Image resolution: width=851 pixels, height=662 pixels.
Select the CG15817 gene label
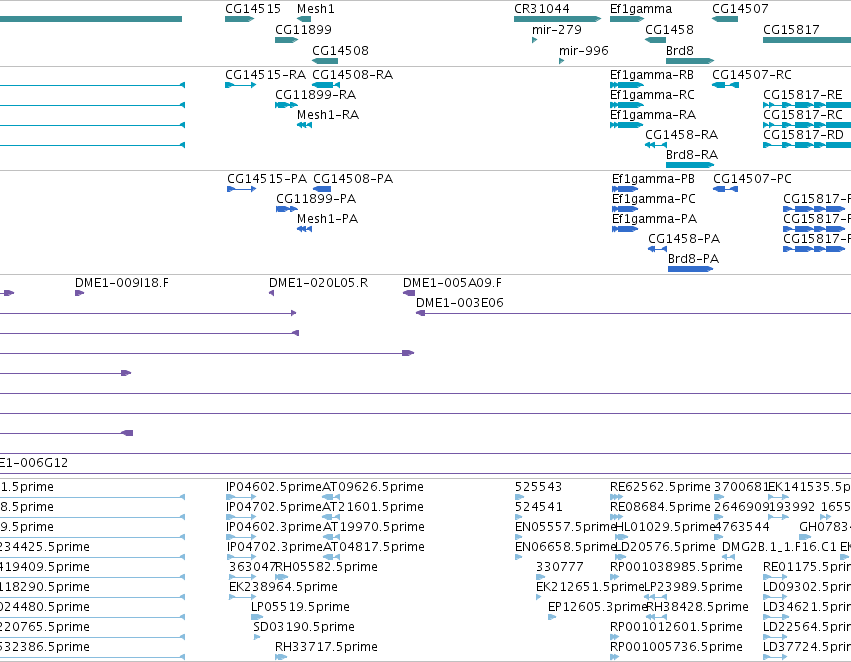coord(791,29)
